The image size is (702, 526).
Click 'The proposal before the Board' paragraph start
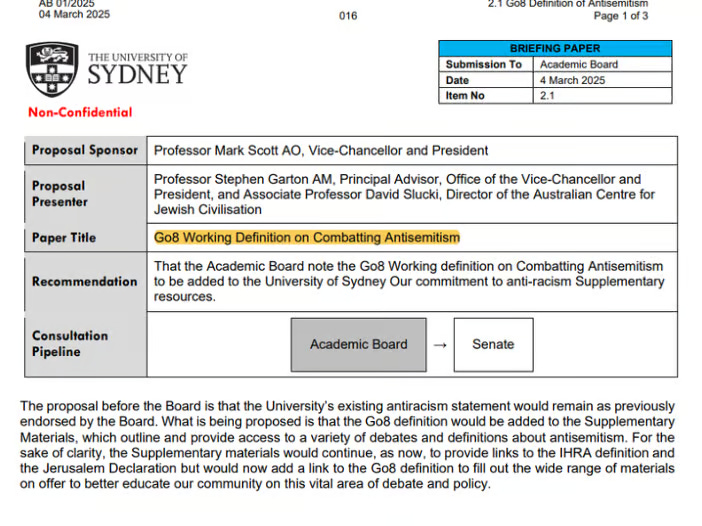click(x=110, y=406)
